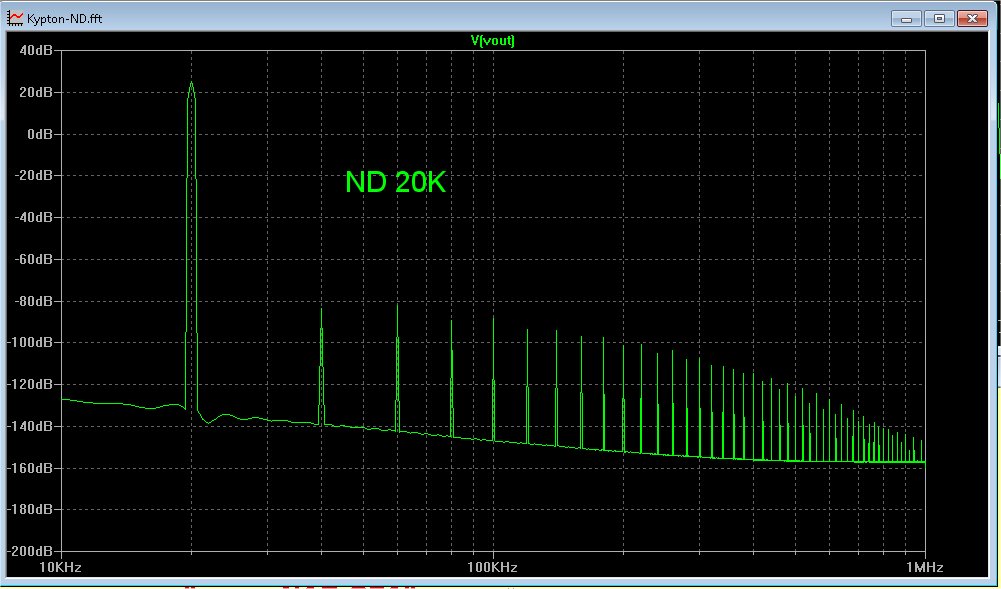
Task: Click the ND 20K plot annotation
Action: (x=395, y=183)
